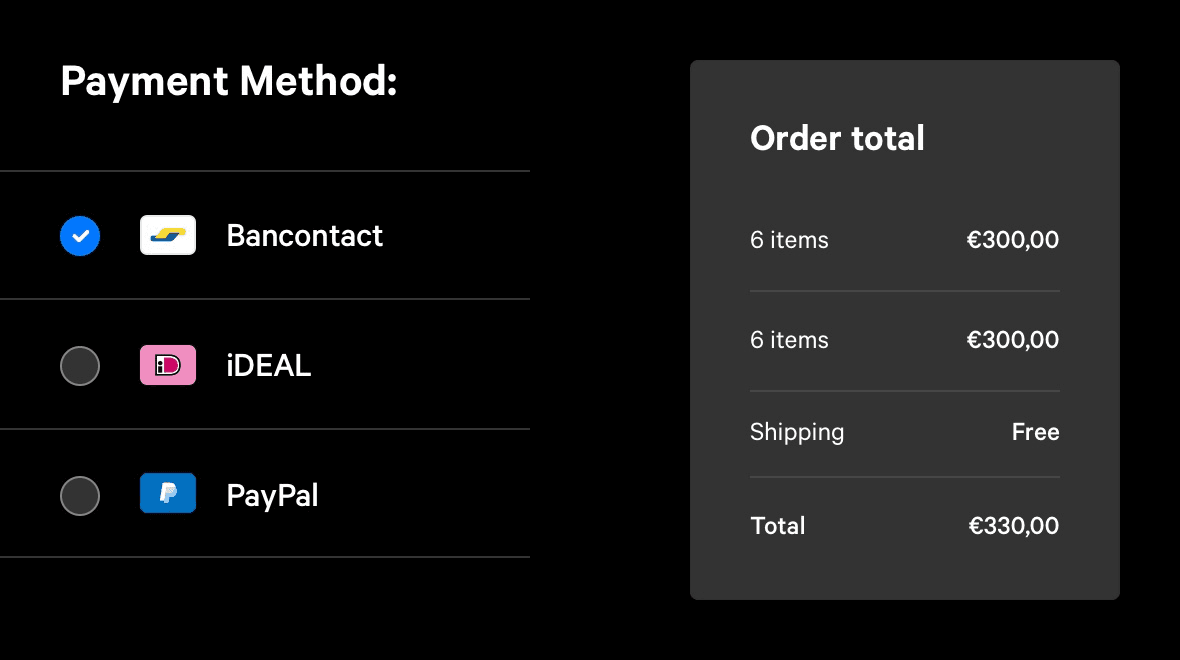Click the PayPal payment label
Image resolution: width=1180 pixels, height=660 pixels.
coord(272,496)
